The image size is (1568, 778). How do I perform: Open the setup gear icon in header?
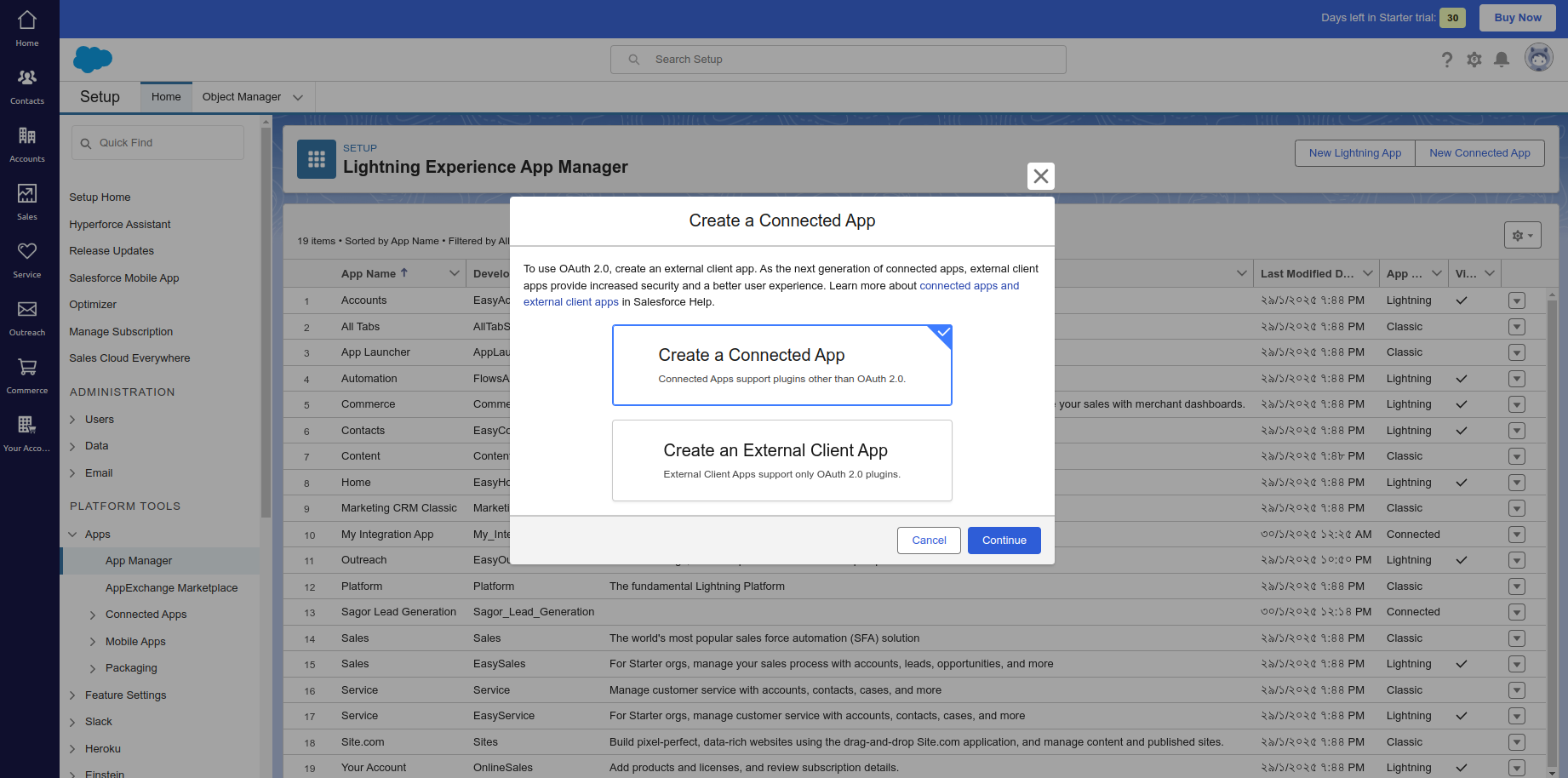tap(1474, 60)
